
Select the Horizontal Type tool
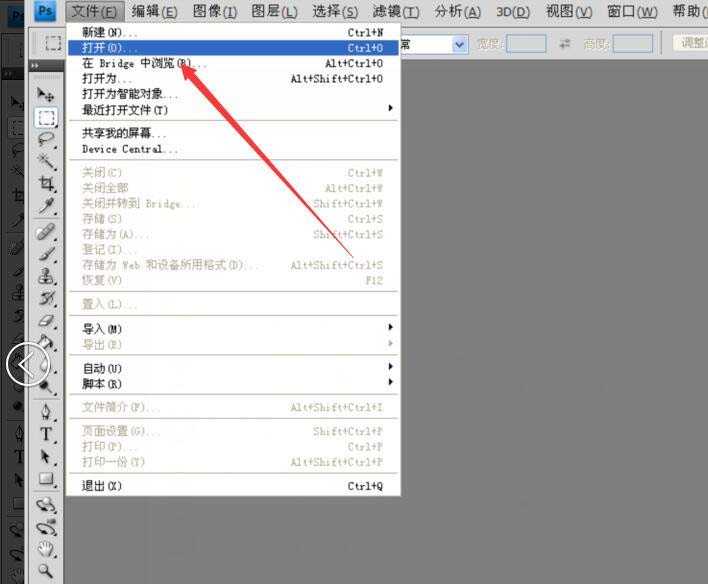point(46,434)
